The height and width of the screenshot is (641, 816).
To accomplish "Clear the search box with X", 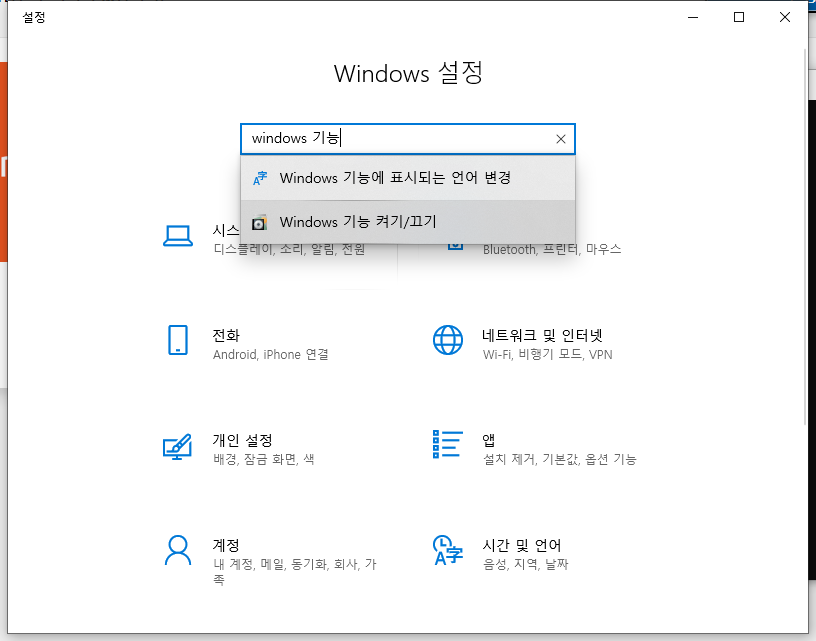I will [560, 139].
